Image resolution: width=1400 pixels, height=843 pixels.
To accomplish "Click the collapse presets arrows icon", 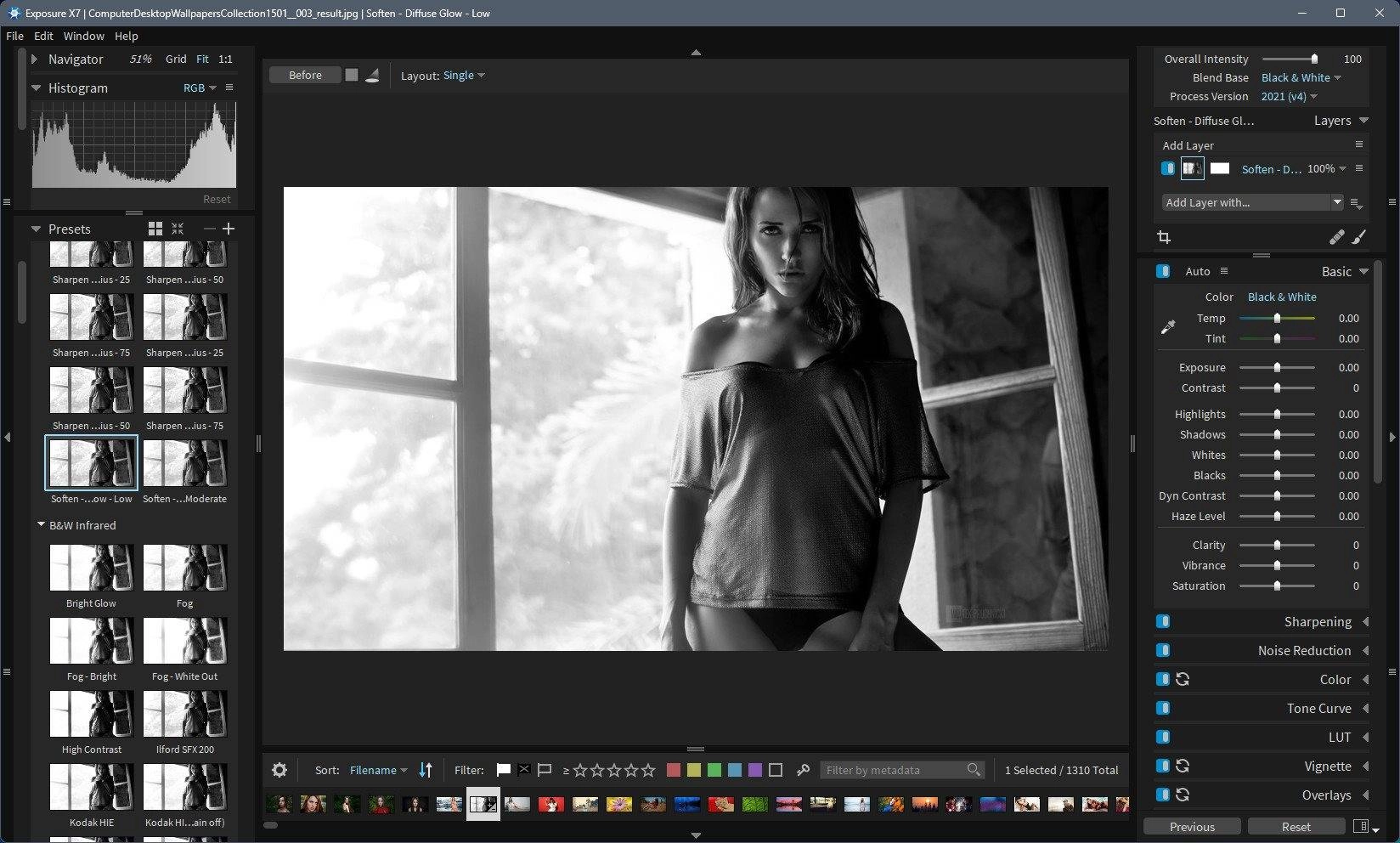I will (x=178, y=229).
